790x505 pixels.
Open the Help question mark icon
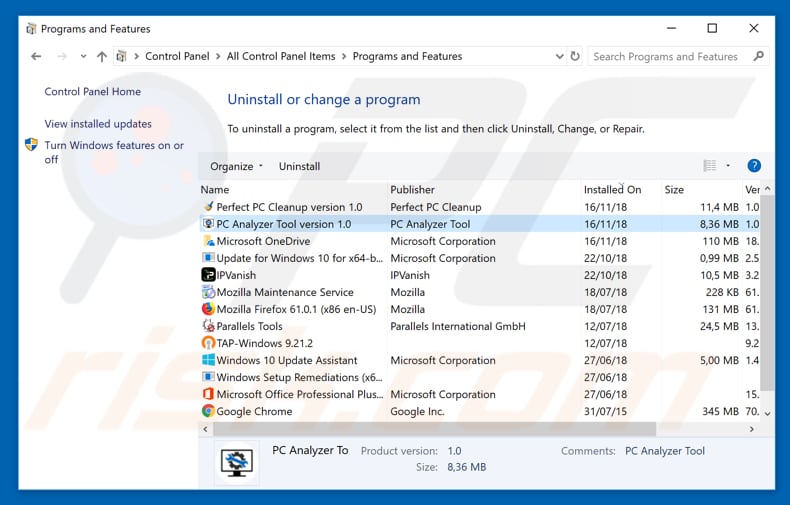click(x=754, y=166)
